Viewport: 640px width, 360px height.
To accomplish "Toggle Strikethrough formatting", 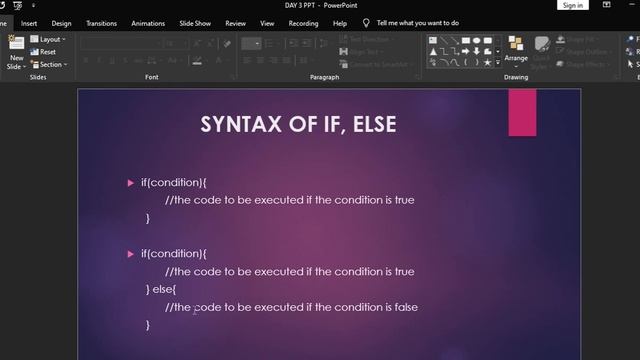I will point(125,60).
